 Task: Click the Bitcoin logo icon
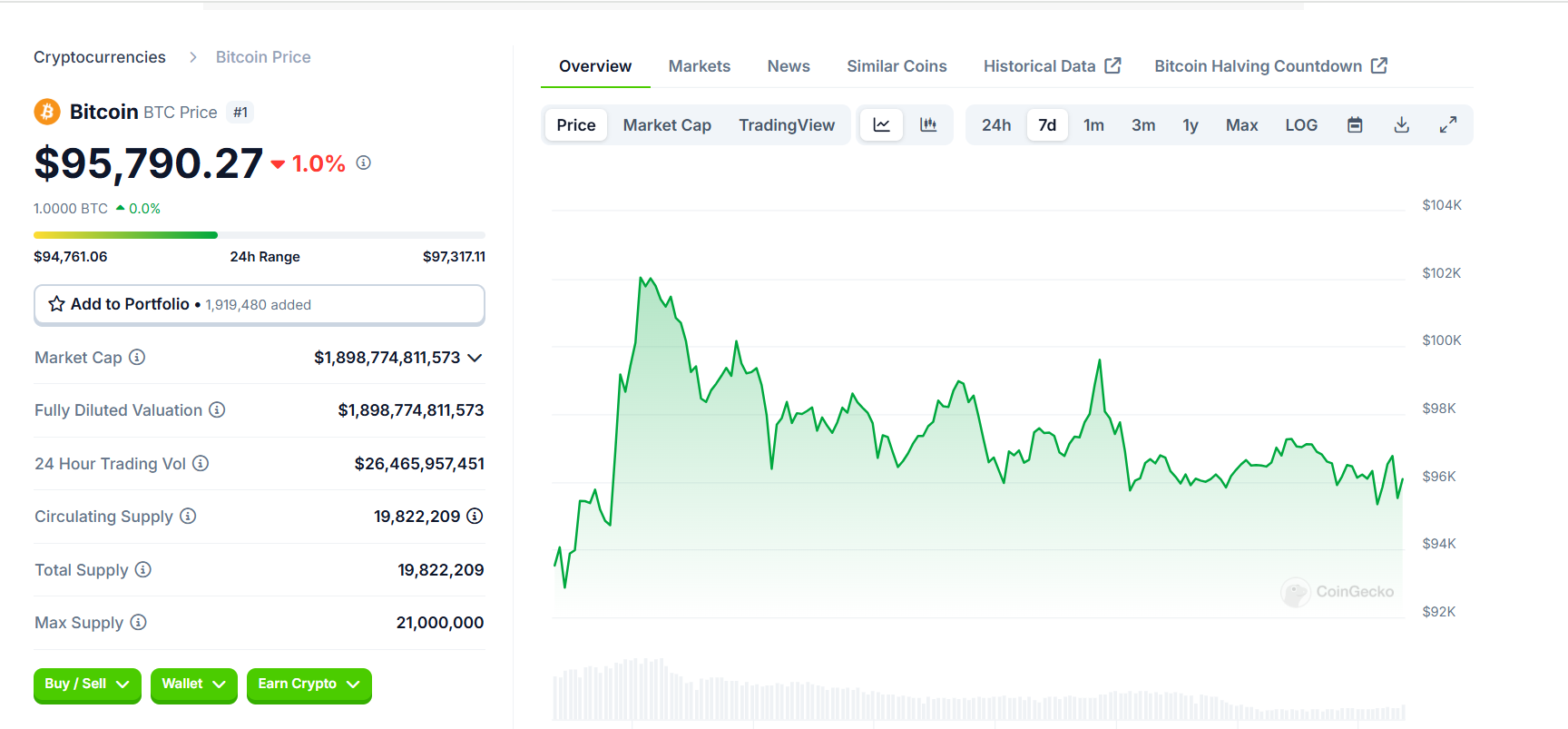point(47,112)
